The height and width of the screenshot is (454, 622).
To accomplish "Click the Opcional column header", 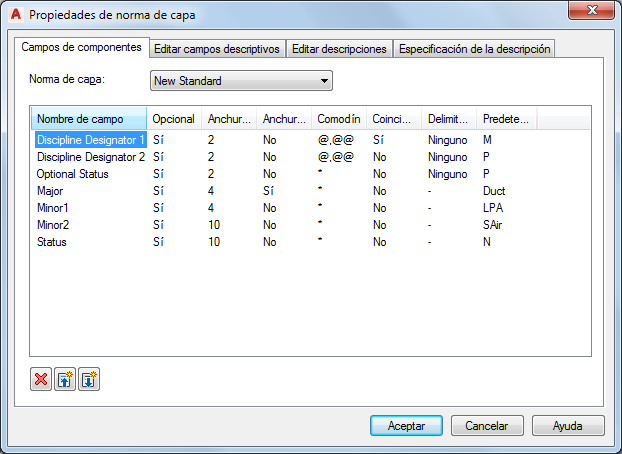I will [174, 119].
